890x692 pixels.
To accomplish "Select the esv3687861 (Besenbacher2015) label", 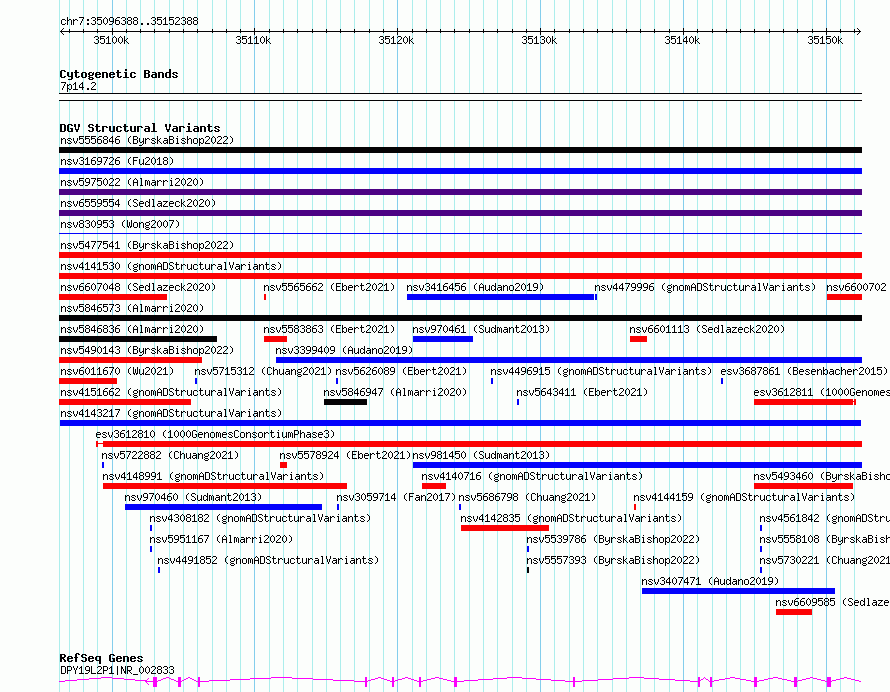I will pyautogui.click(x=804, y=371).
